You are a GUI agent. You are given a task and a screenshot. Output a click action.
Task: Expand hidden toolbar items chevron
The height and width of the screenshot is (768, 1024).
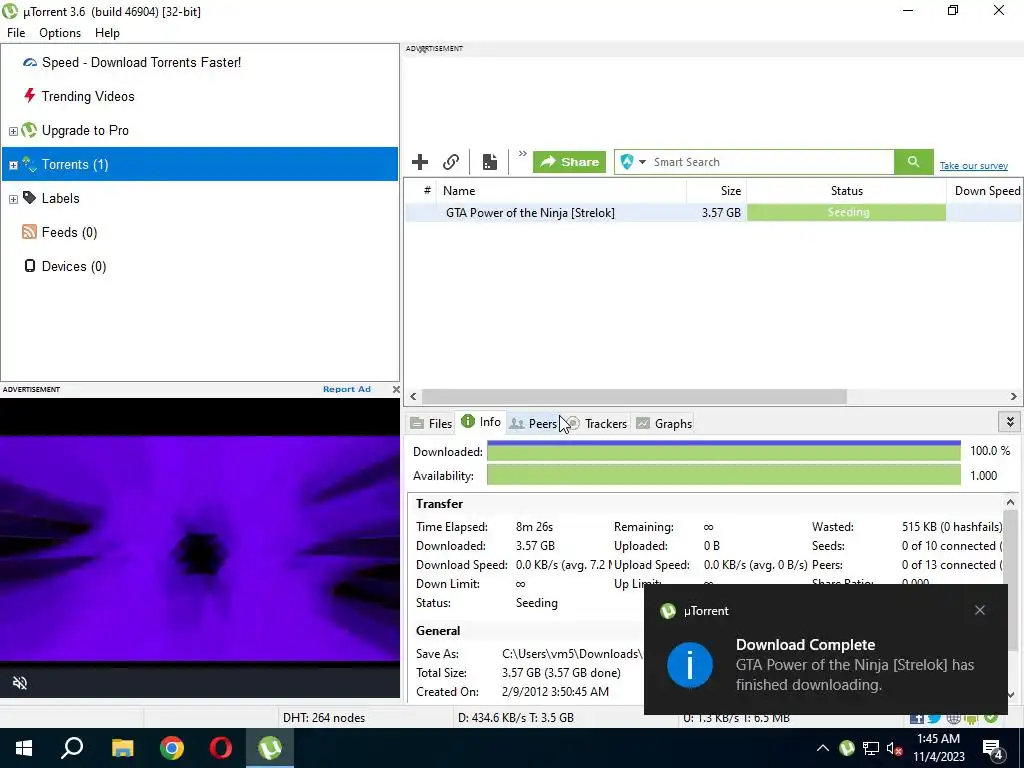point(522,154)
